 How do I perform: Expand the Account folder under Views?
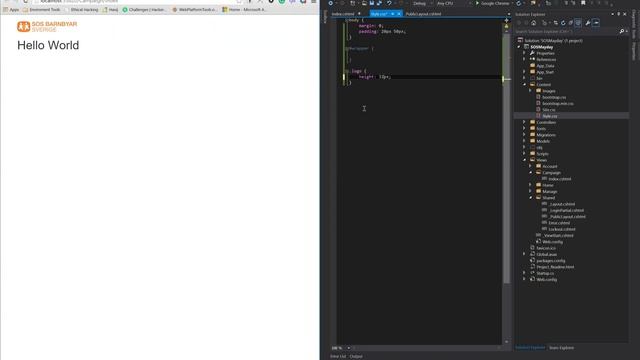tap(530, 166)
